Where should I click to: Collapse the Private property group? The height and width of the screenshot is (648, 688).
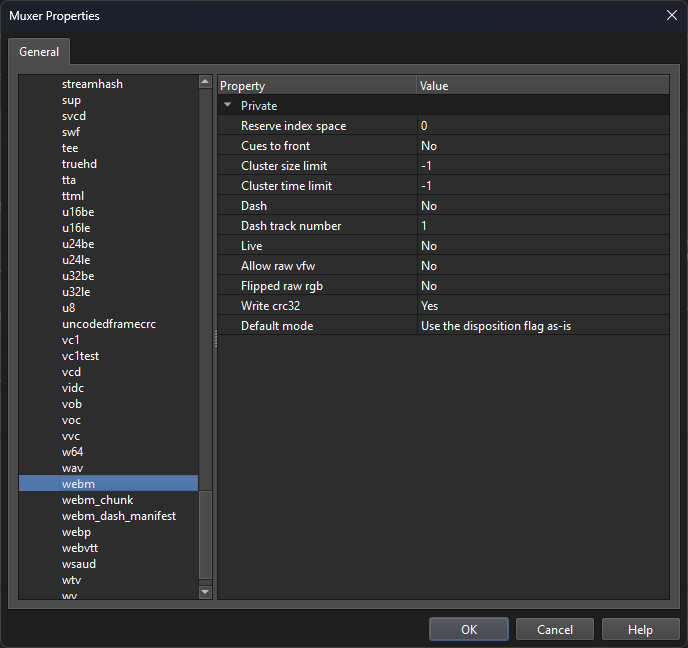click(x=228, y=105)
